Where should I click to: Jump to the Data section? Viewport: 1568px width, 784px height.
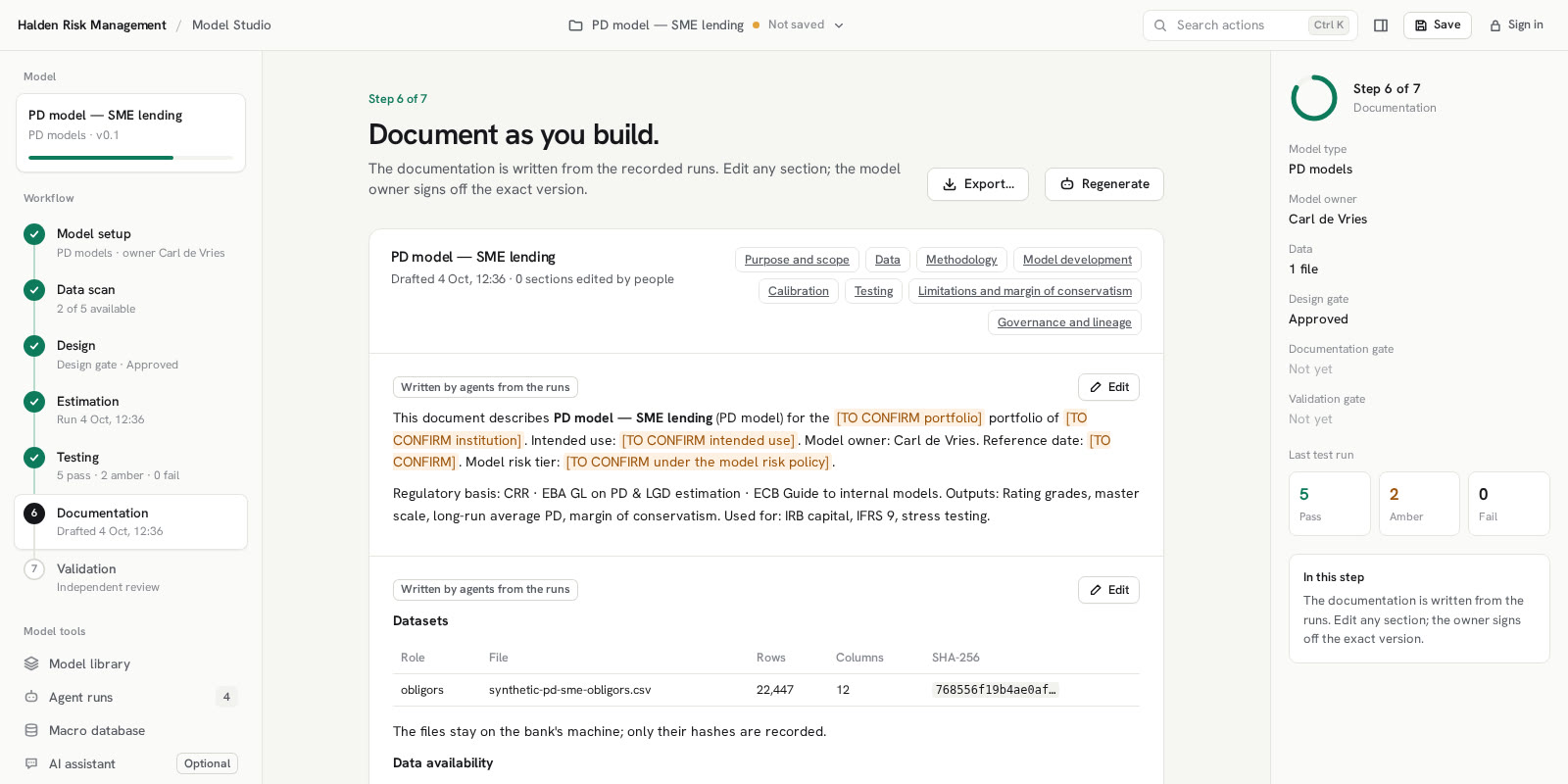click(888, 260)
